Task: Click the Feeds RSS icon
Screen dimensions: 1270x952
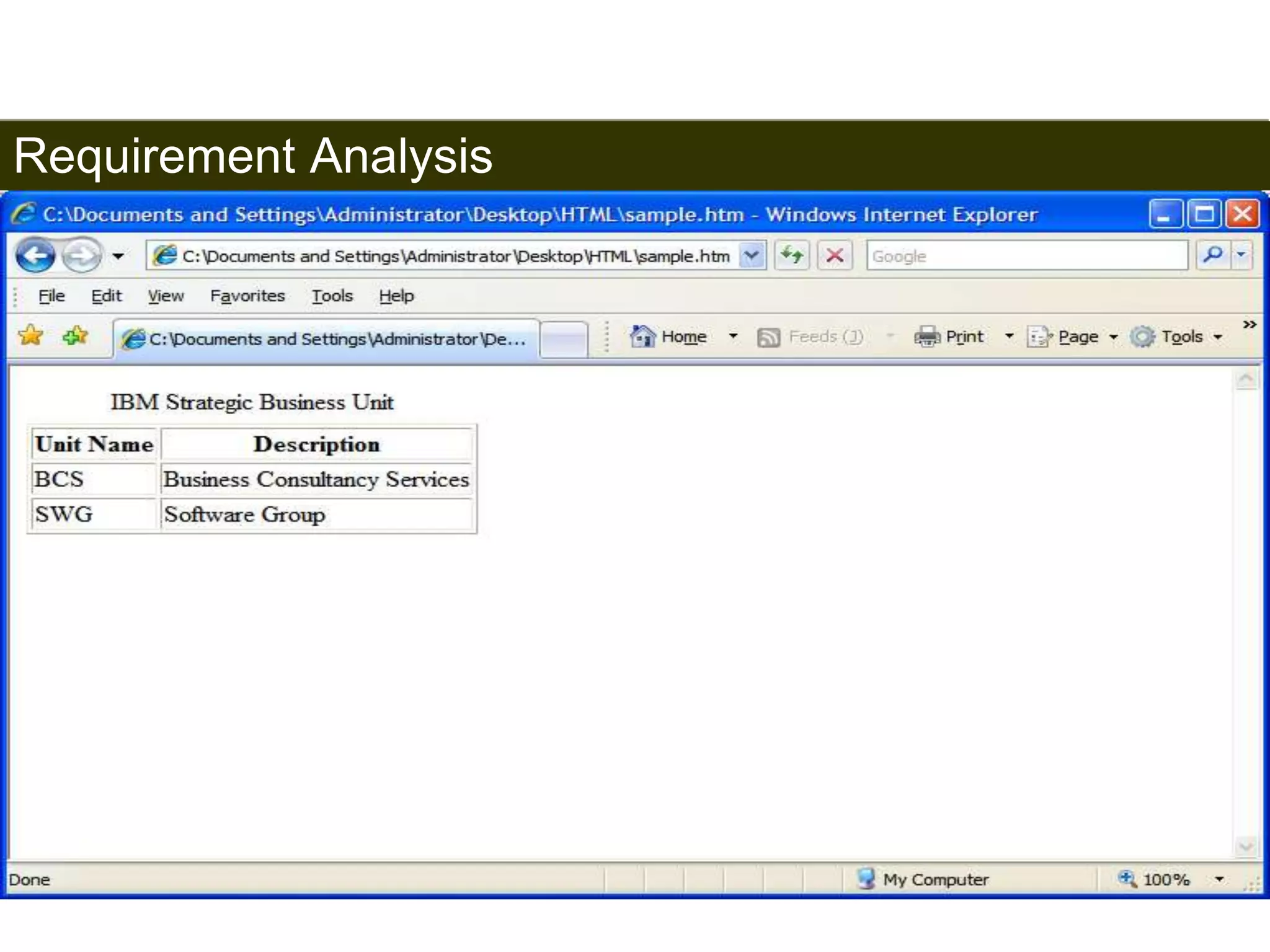Action: pyautogui.click(x=769, y=337)
